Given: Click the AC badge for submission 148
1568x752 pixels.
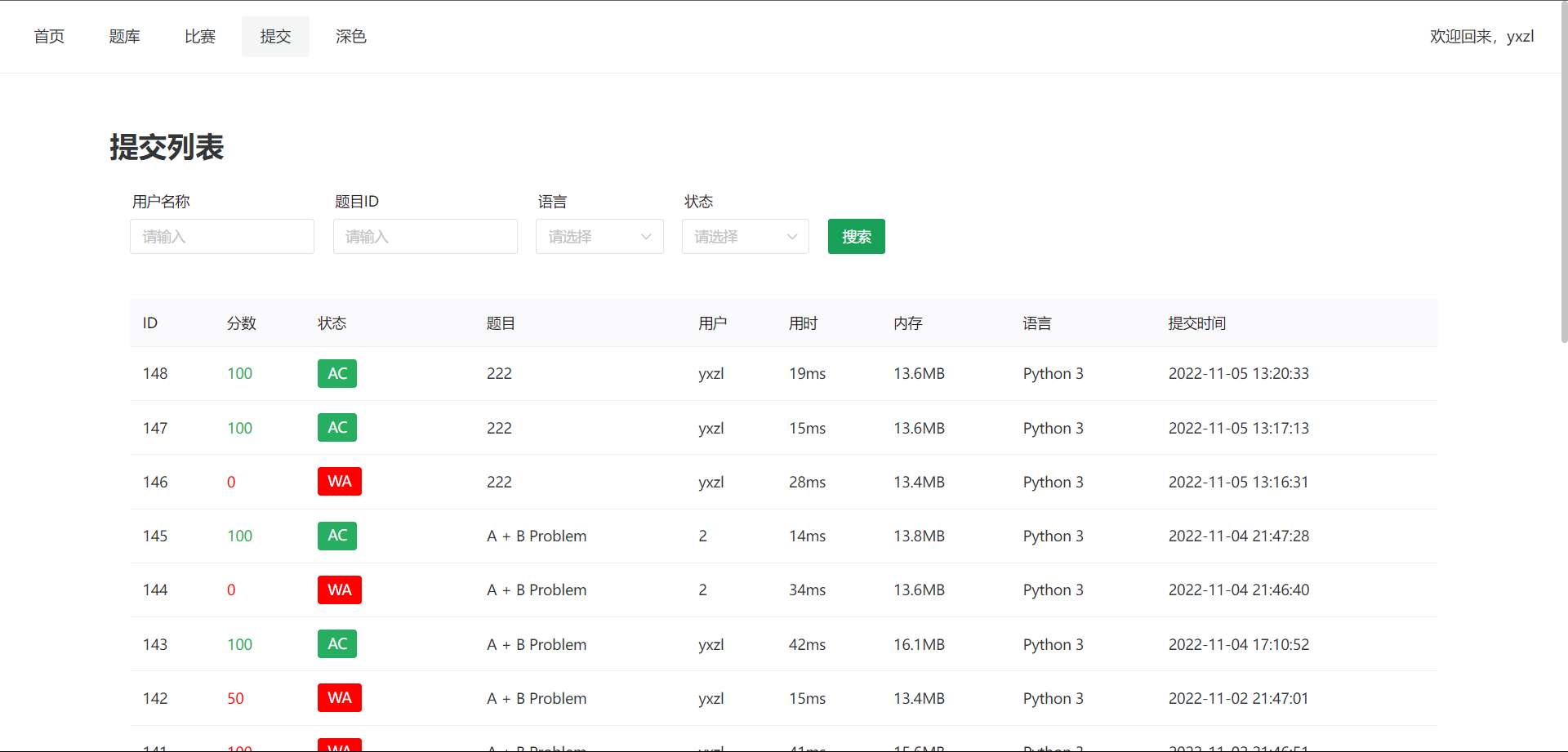Looking at the screenshot, I should (x=337, y=374).
